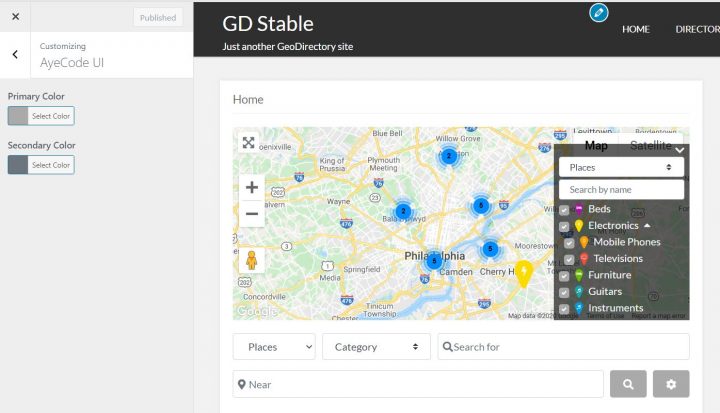720x413 pixels.
Task: Toggle fullscreen map view icon
Action: 249,143
